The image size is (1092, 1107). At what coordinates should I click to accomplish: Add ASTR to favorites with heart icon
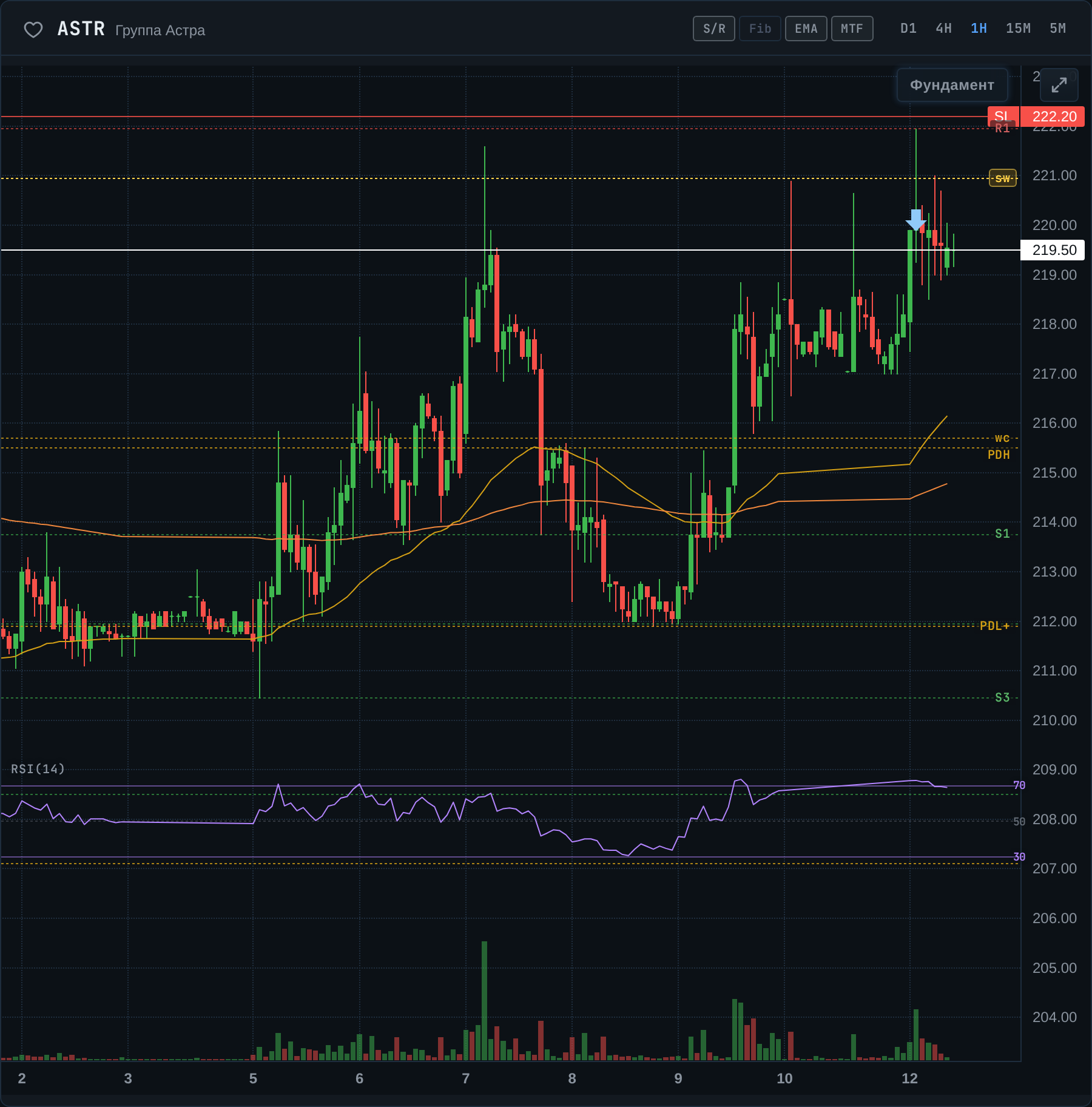click(33, 29)
